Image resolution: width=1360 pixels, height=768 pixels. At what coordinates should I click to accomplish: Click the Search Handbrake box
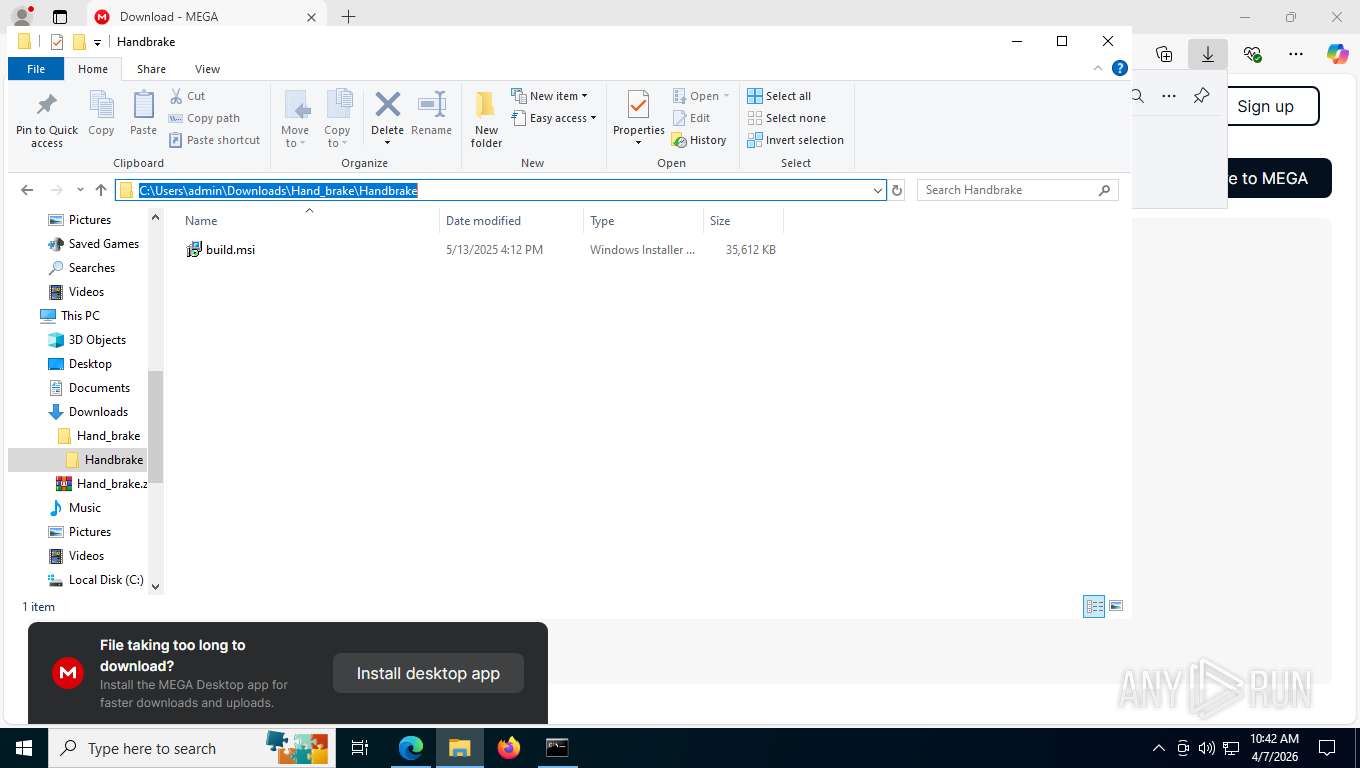tap(1017, 190)
